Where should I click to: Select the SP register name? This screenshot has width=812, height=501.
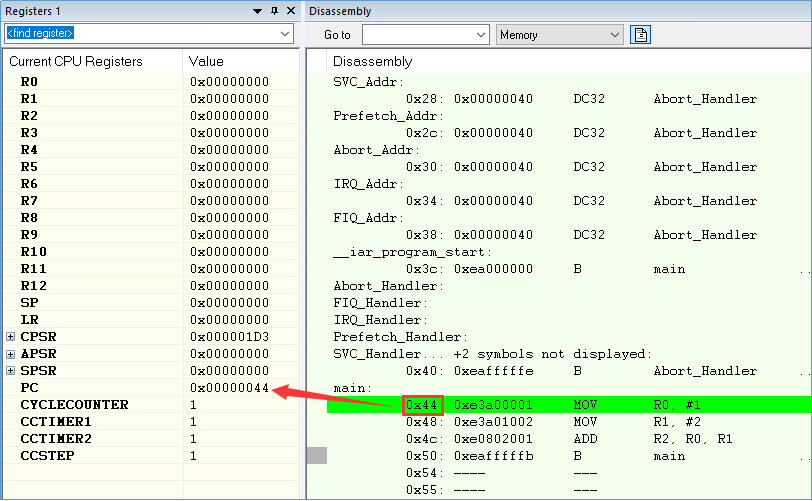point(29,303)
